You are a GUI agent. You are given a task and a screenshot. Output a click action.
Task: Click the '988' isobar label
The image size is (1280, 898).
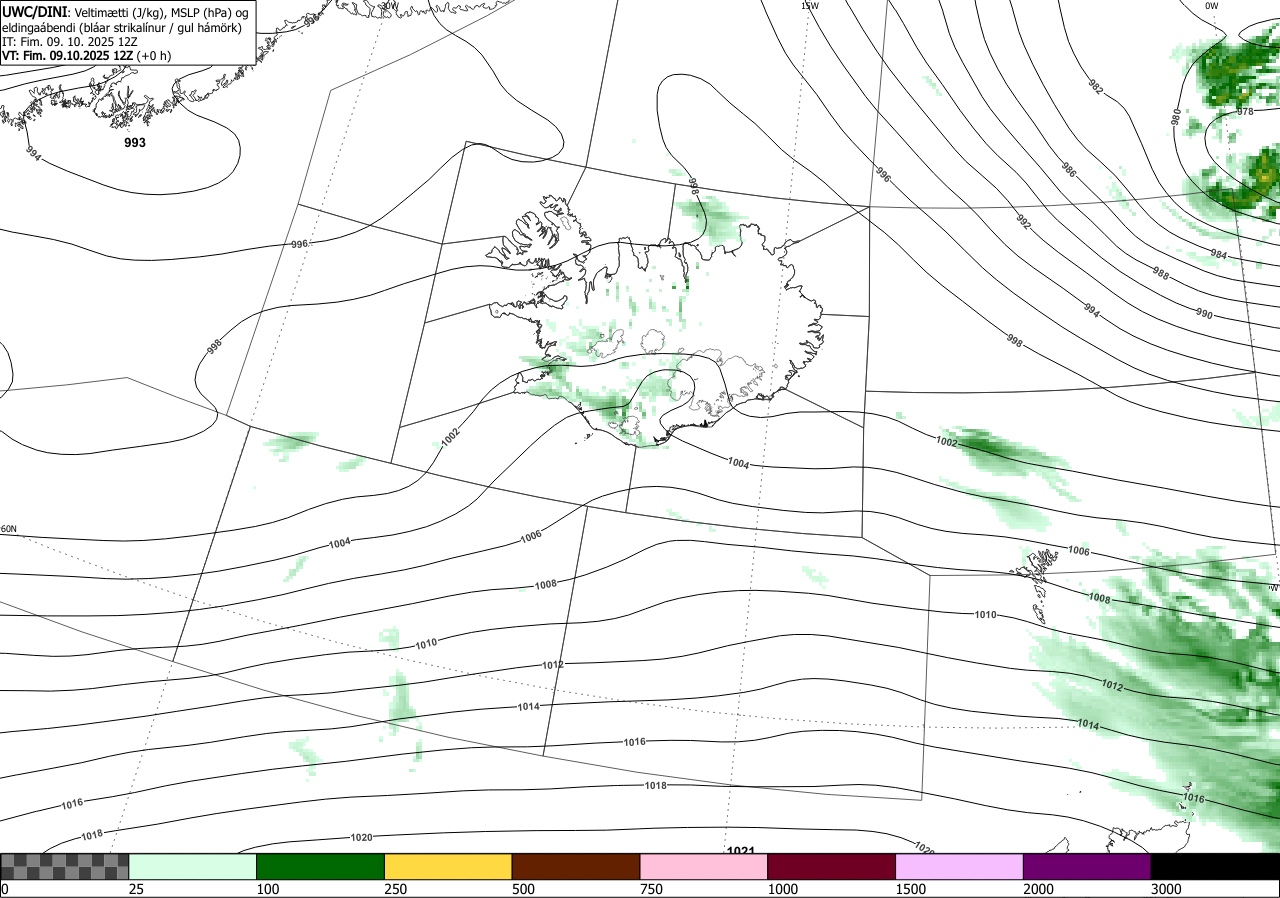click(1160, 273)
